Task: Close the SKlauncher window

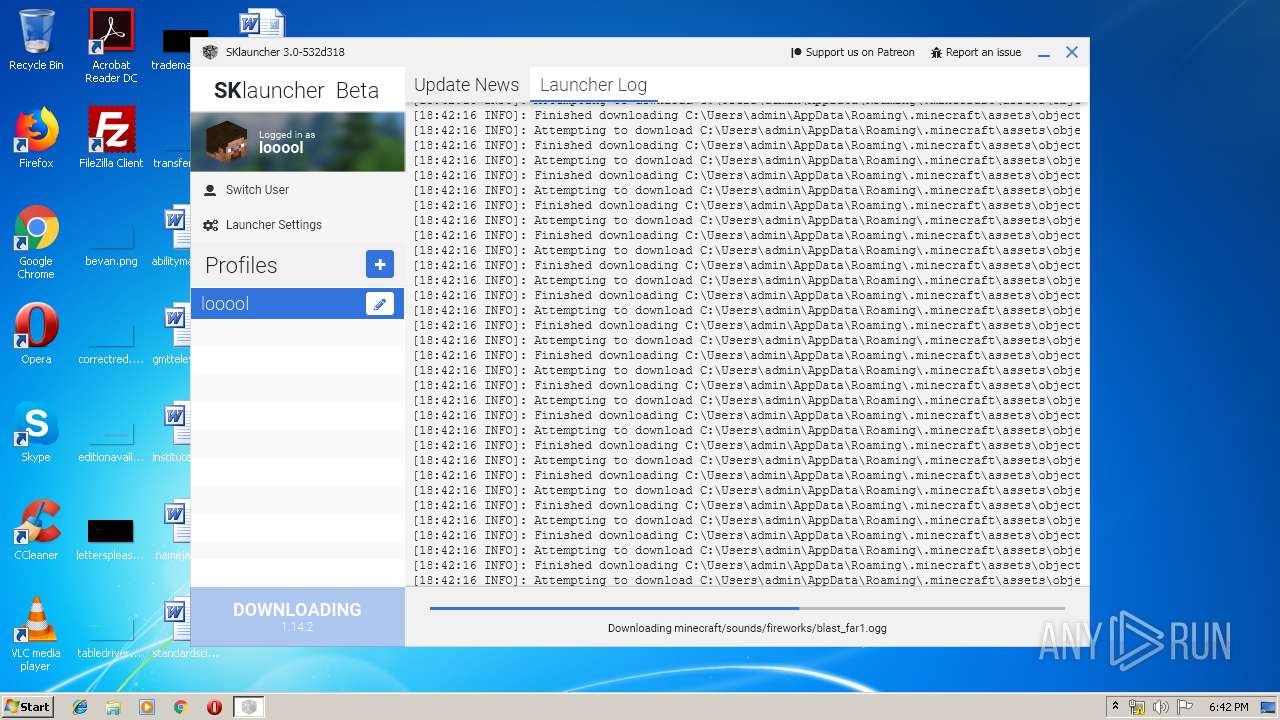Action: pos(1072,52)
